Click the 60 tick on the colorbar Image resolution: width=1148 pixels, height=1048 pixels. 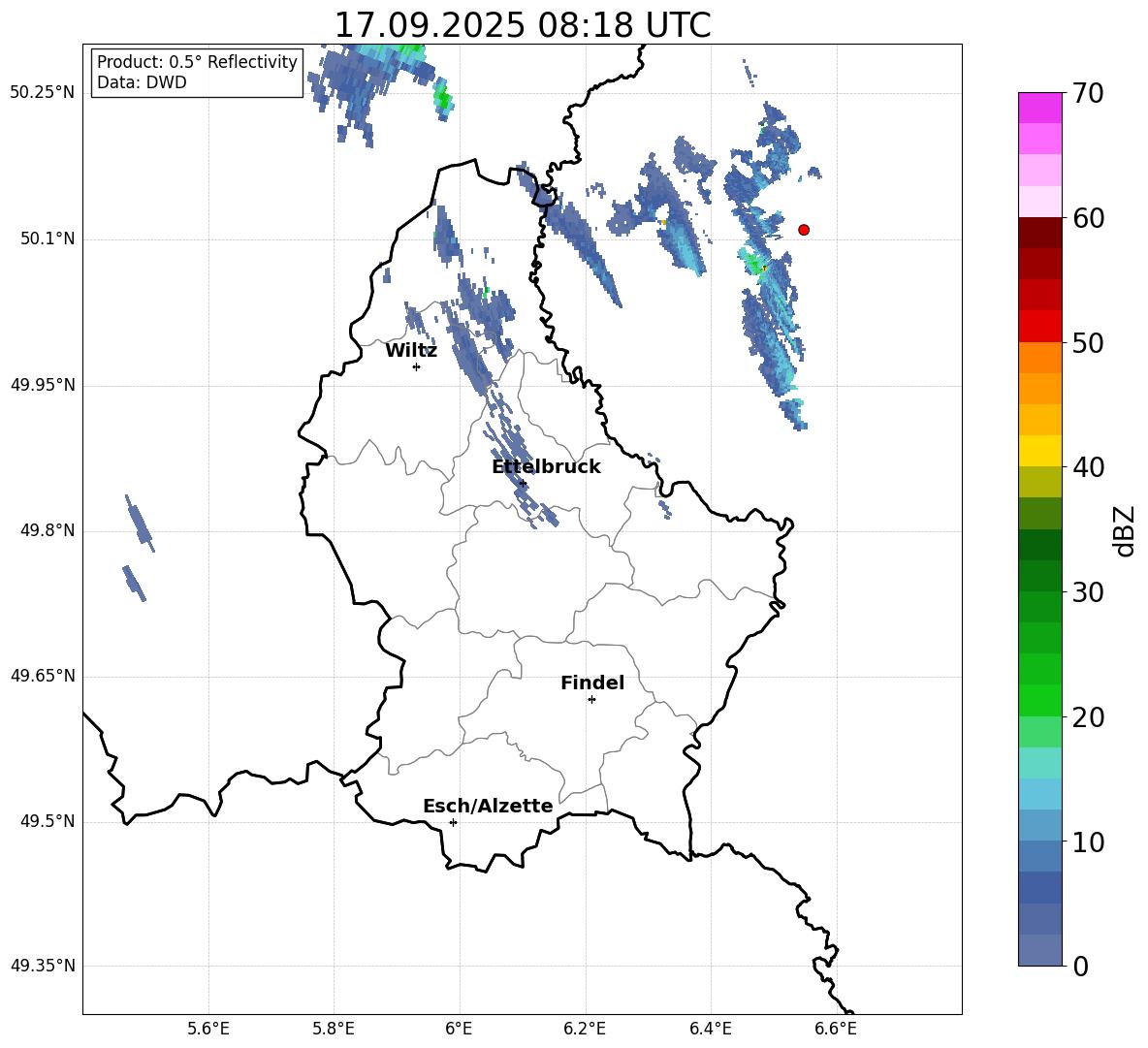[1088, 218]
